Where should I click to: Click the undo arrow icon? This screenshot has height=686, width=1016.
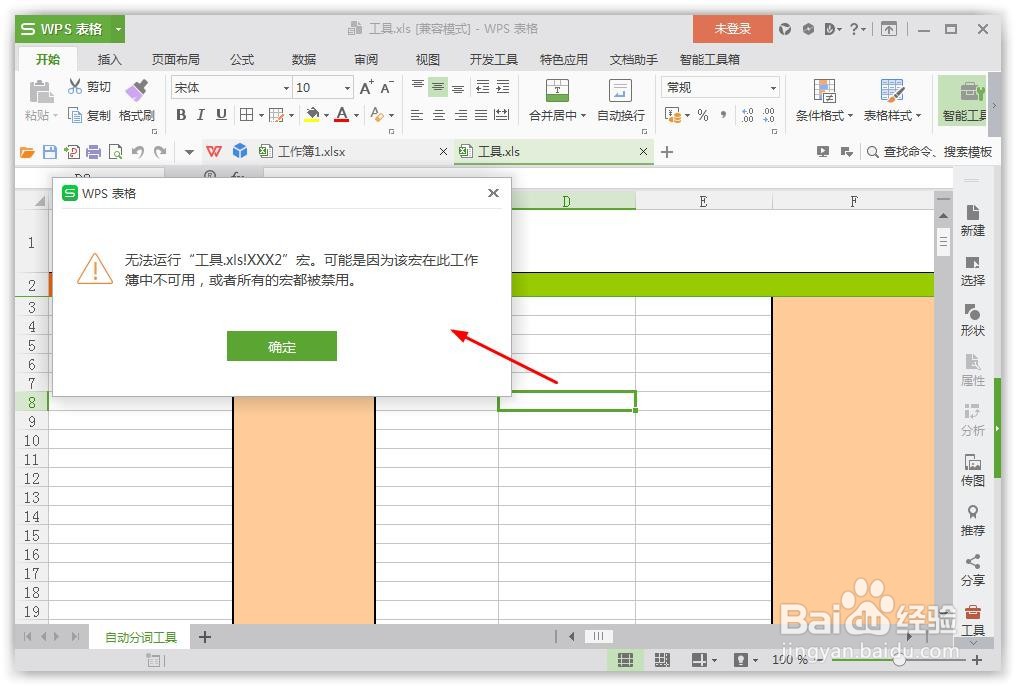138,152
